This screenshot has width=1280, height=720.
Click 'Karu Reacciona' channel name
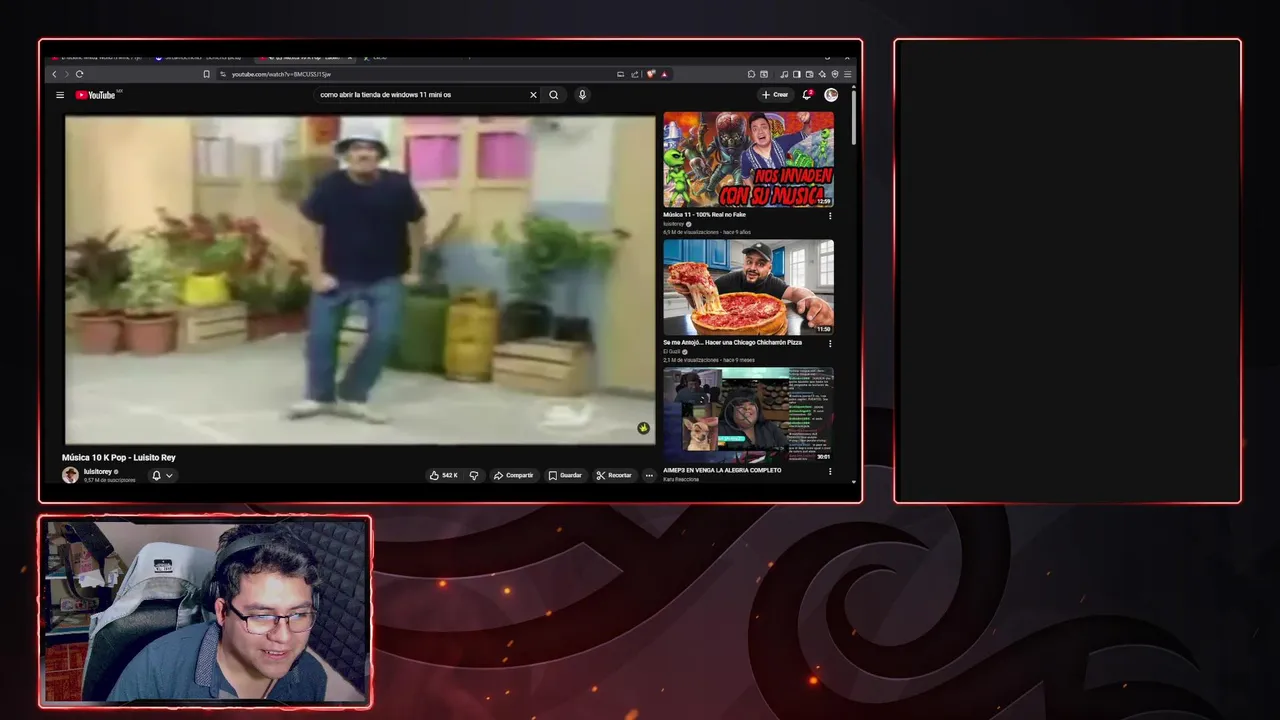point(681,480)
